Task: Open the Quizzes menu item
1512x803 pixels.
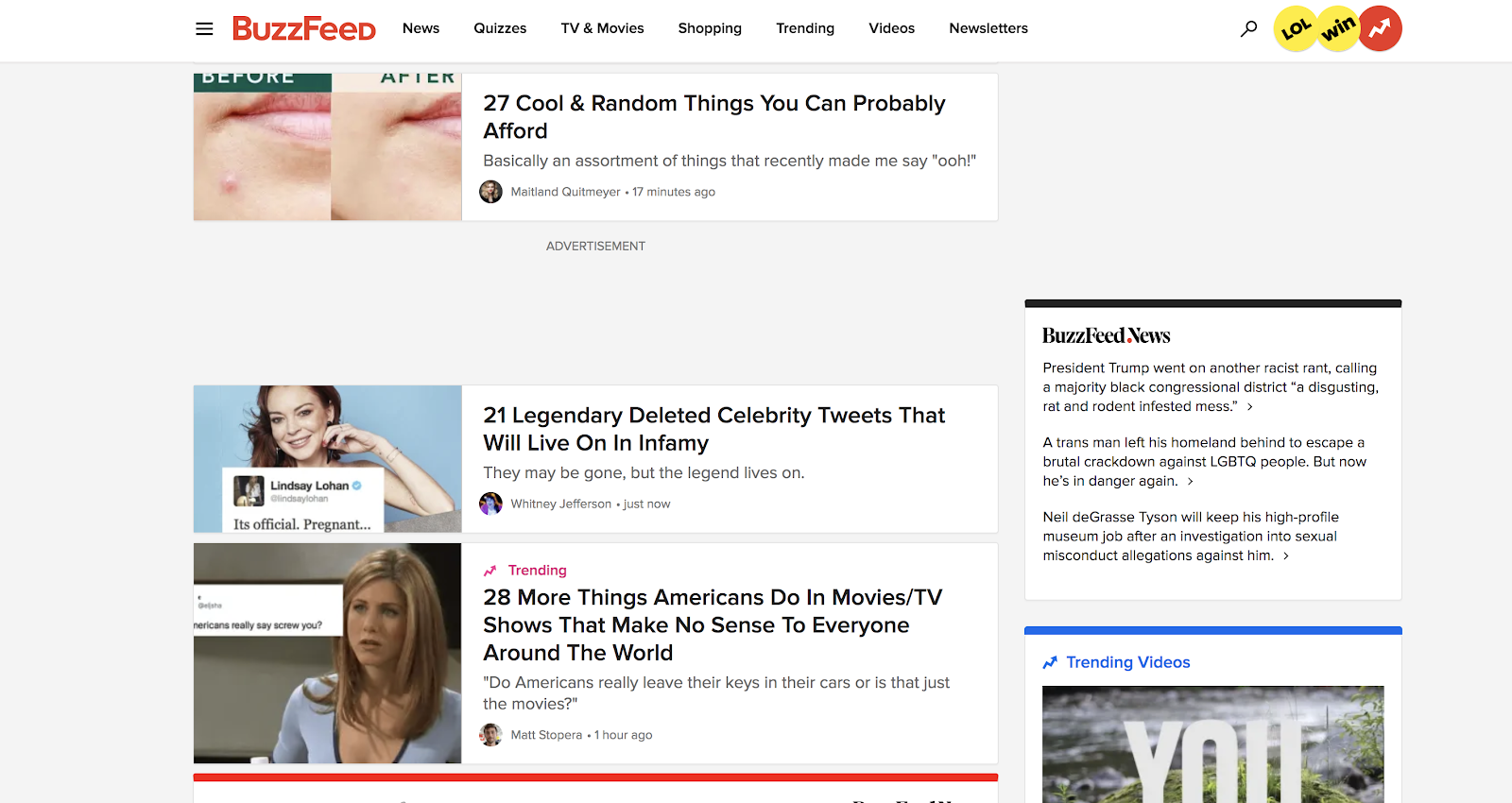Action: point(500,28)
